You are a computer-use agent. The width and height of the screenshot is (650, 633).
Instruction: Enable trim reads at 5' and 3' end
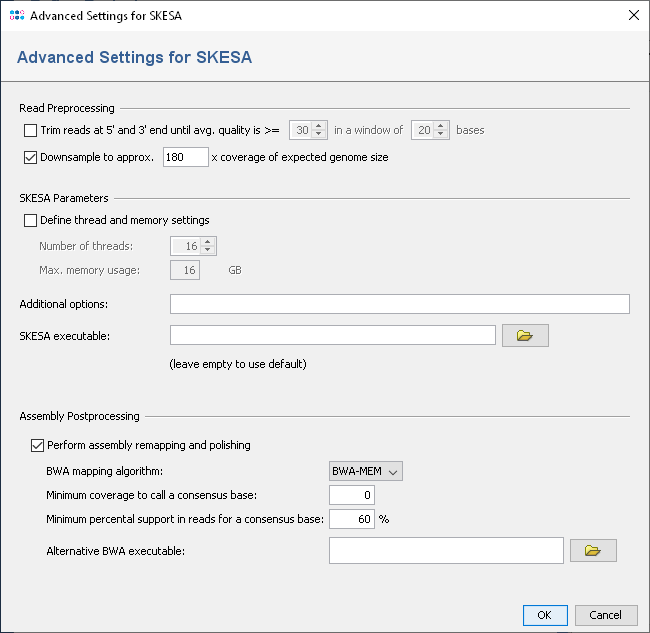(29, 130)
